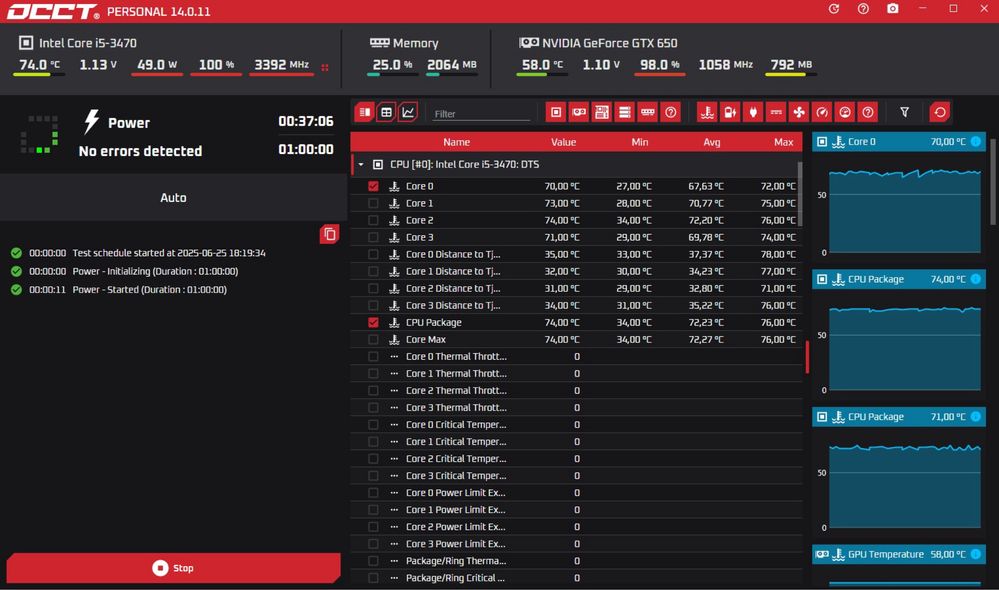The height and width of the screenshot is (590, 999).
Task: Click the graph panel vertical scrollbar thumb
Action: coord(993,183)
